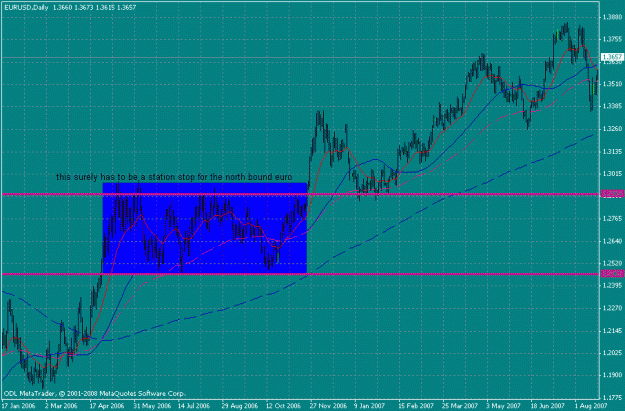Click the 1.3015 price scale label
The height and width of the screenshot is (411, 625).
pos(612,174)
